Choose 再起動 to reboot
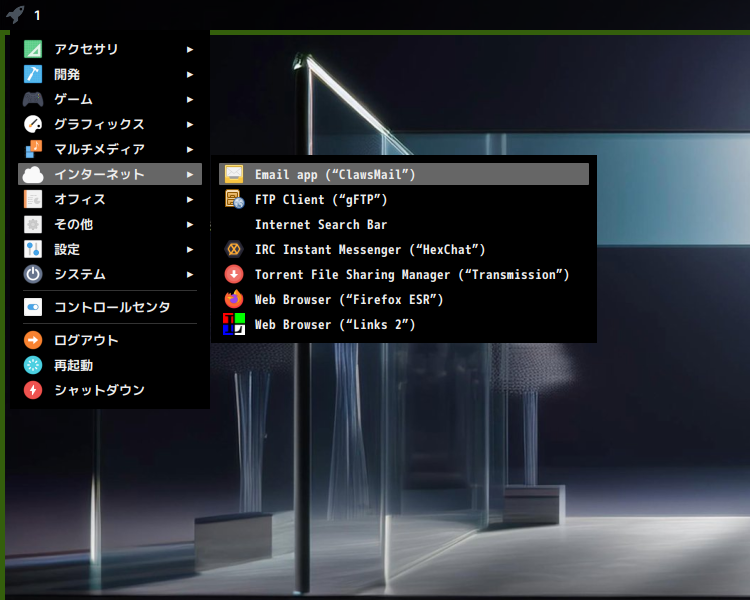The height and width of the screenshot is (600, 750). pyautogui.click(x=110, y=365)
